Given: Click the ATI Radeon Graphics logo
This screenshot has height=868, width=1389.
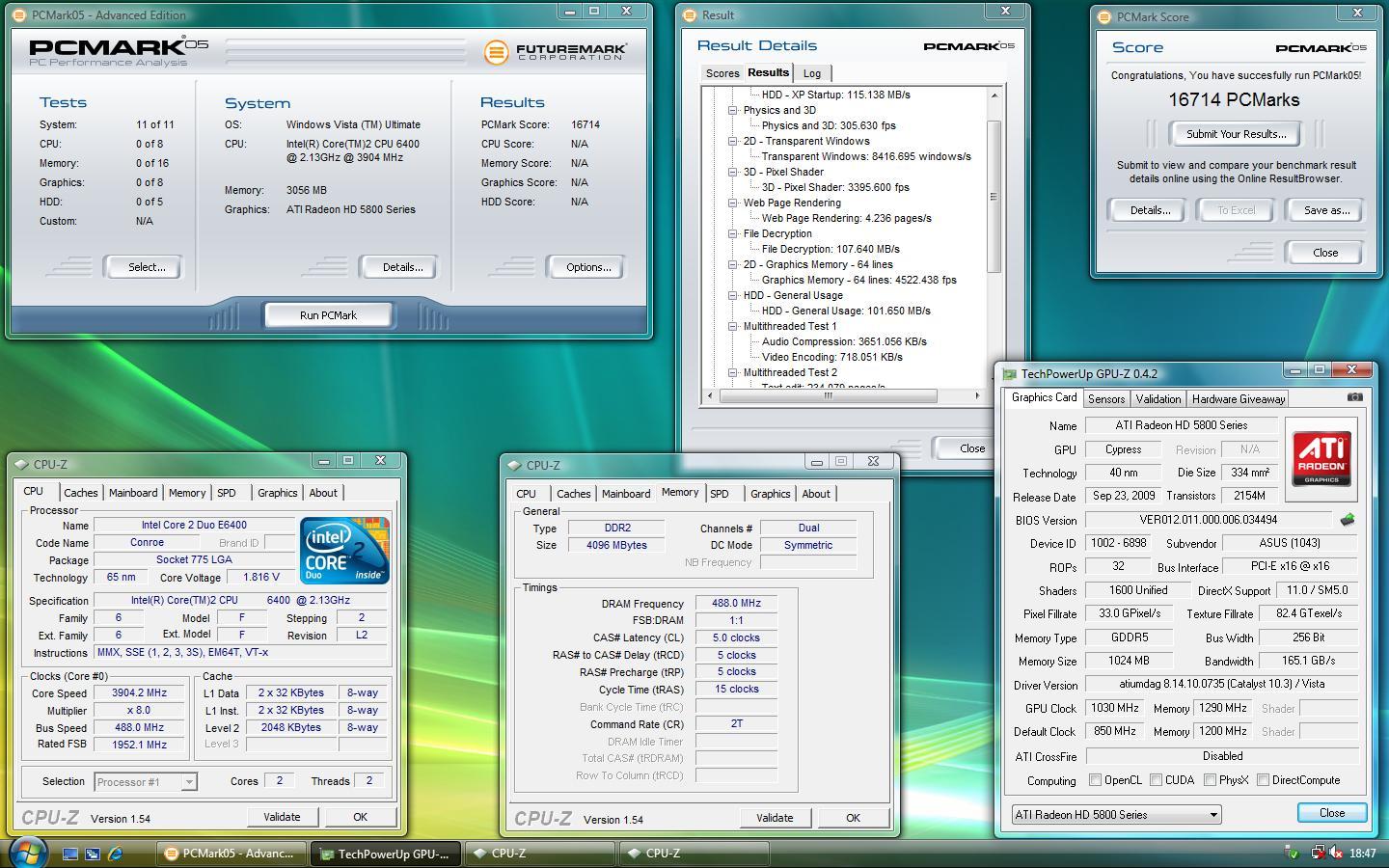Looking at the screenshot, I should click(x=1321, y=459).
